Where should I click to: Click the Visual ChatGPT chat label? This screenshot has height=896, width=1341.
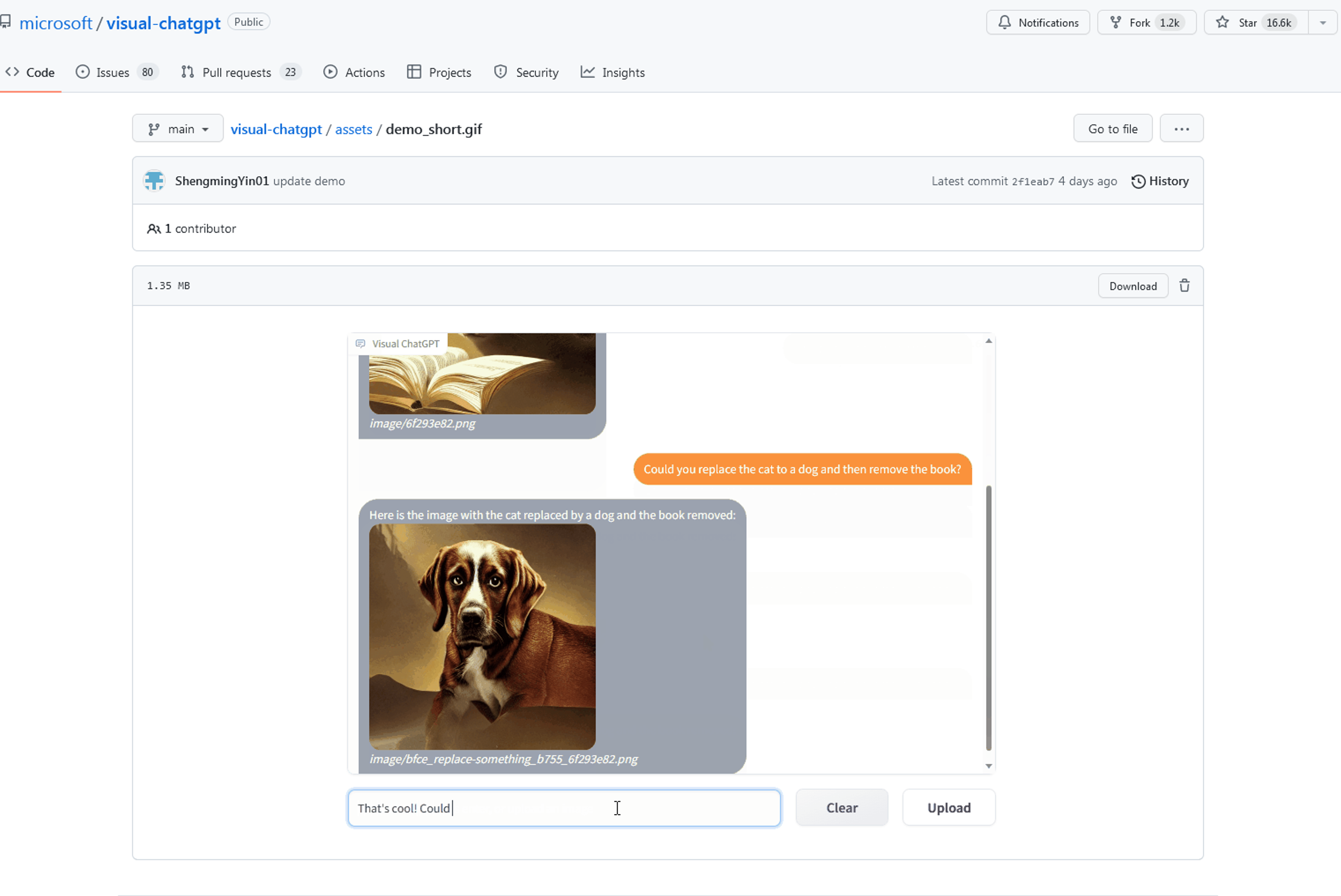[398, 344]
